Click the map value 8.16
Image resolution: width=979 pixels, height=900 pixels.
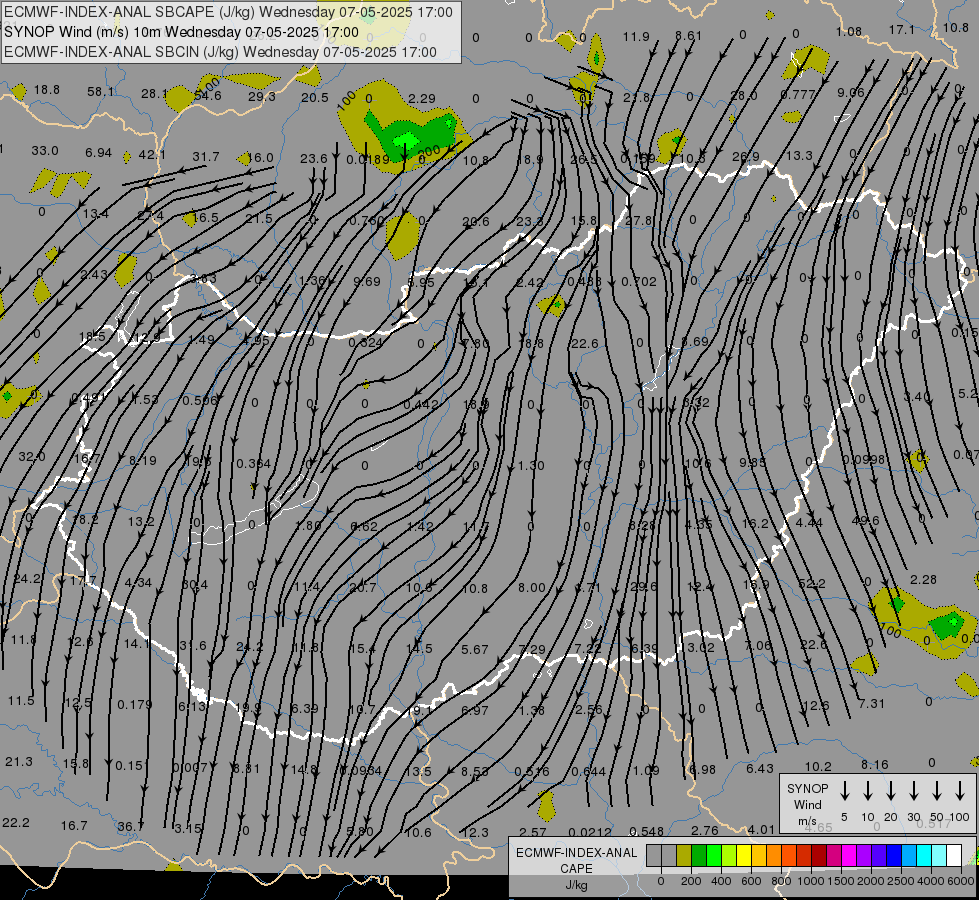(875, 764)
